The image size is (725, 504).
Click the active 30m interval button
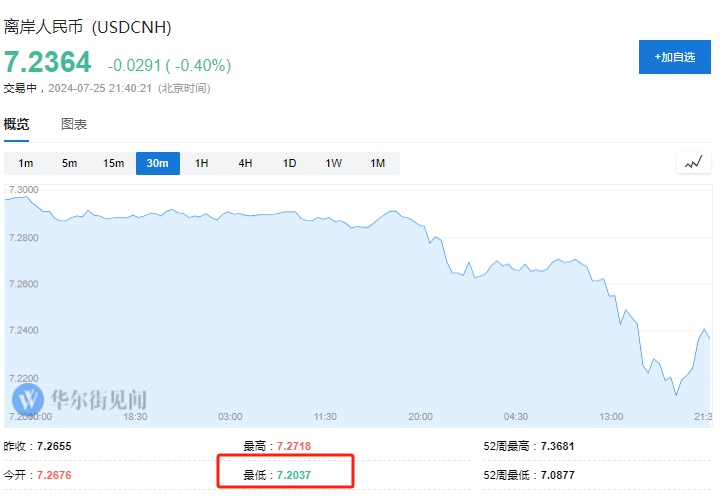click(158, 163)
